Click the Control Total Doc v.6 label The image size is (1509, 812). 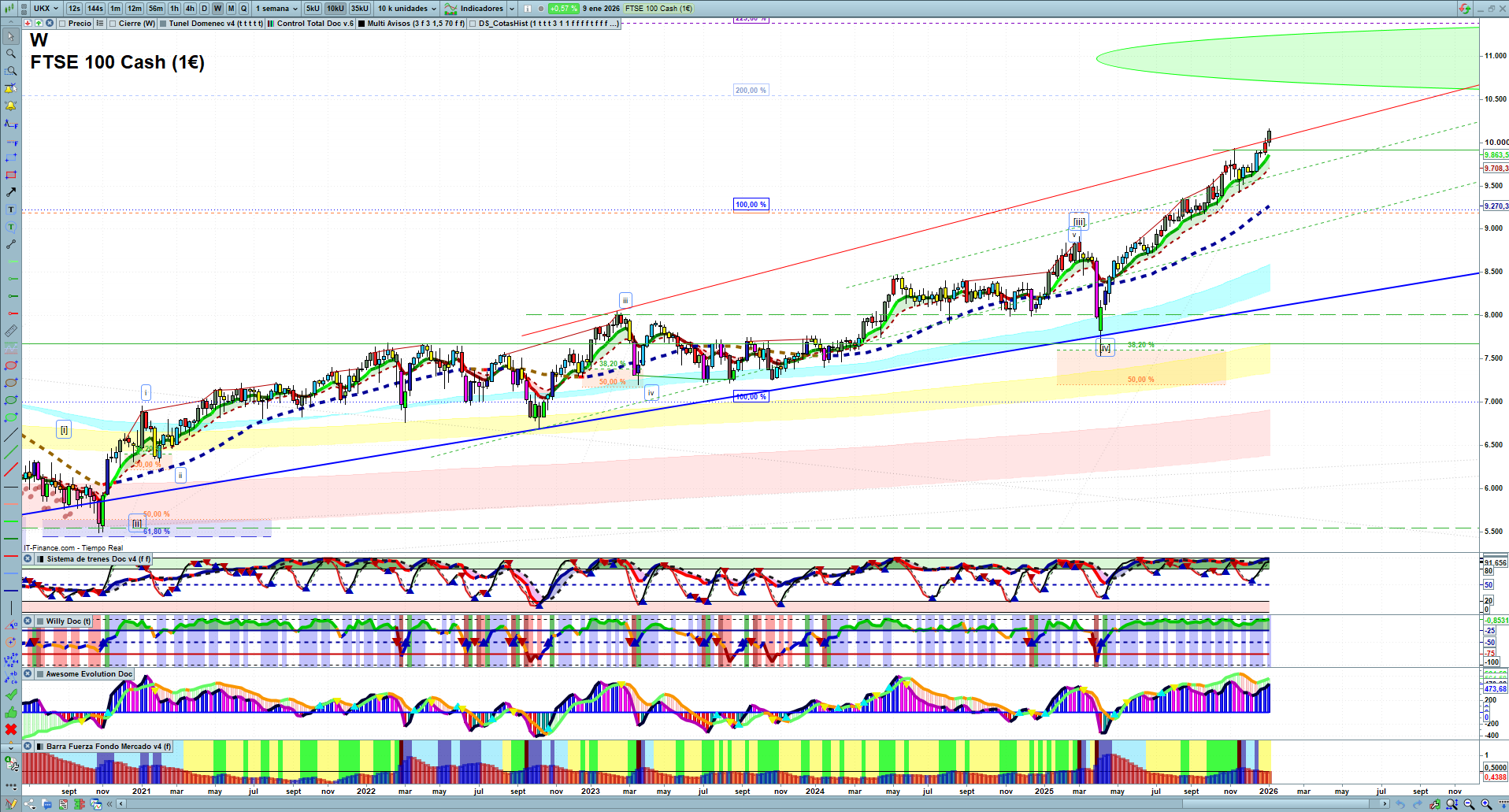coord(315,24)
